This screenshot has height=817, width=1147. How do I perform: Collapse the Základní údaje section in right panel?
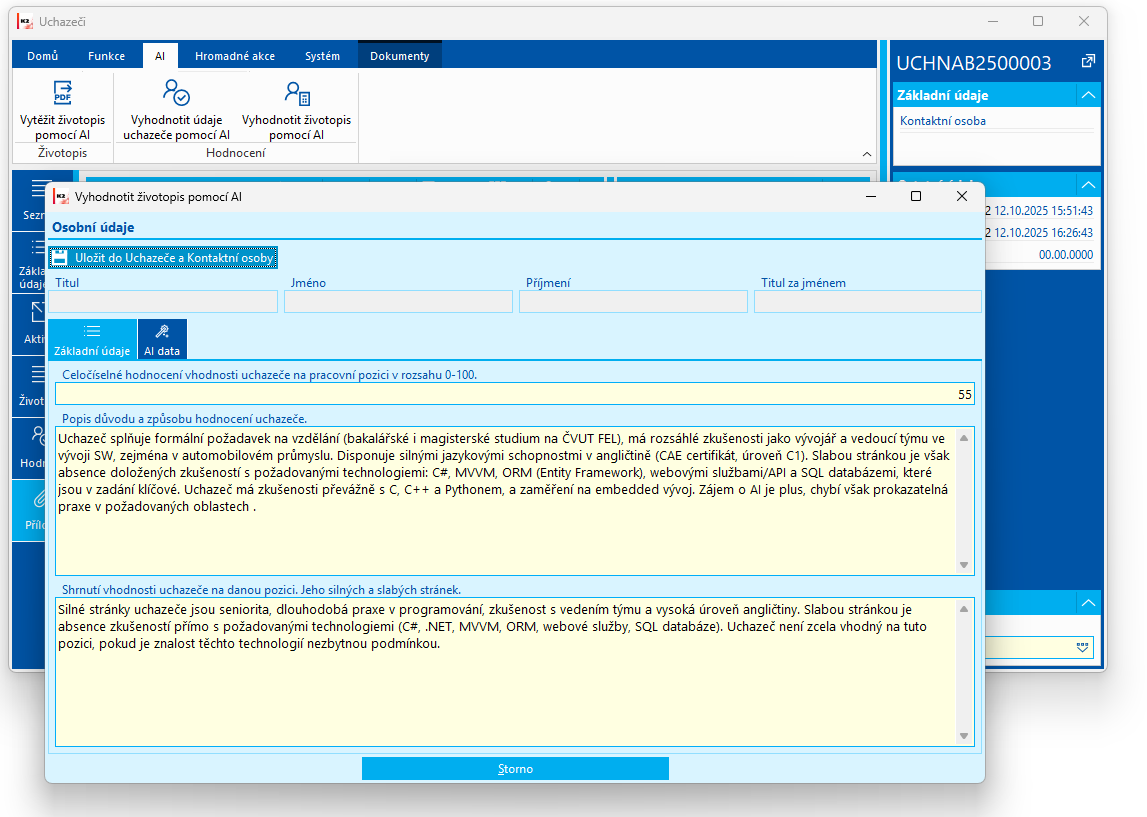tap(1088, 95)
